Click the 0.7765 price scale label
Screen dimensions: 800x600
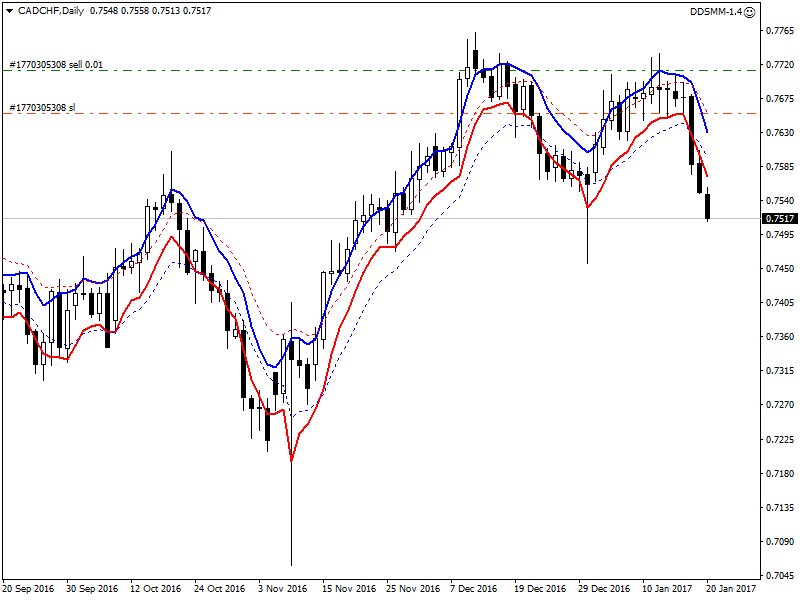[x=780, y=31]
